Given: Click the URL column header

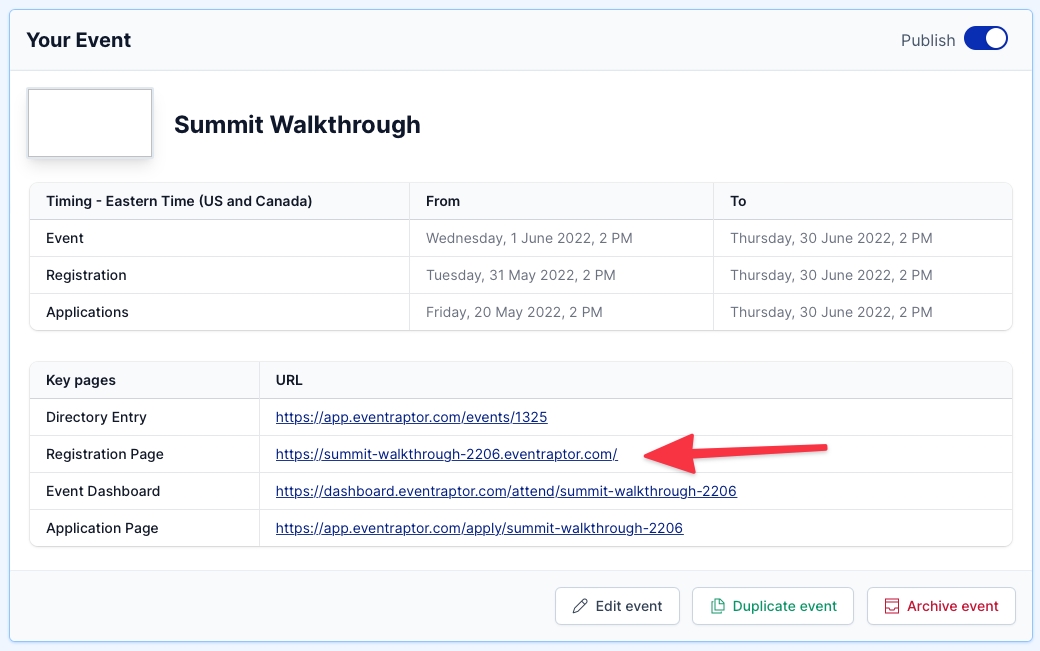Looking at the screenshot, I should pyautogui.click(x=289, y=380).
